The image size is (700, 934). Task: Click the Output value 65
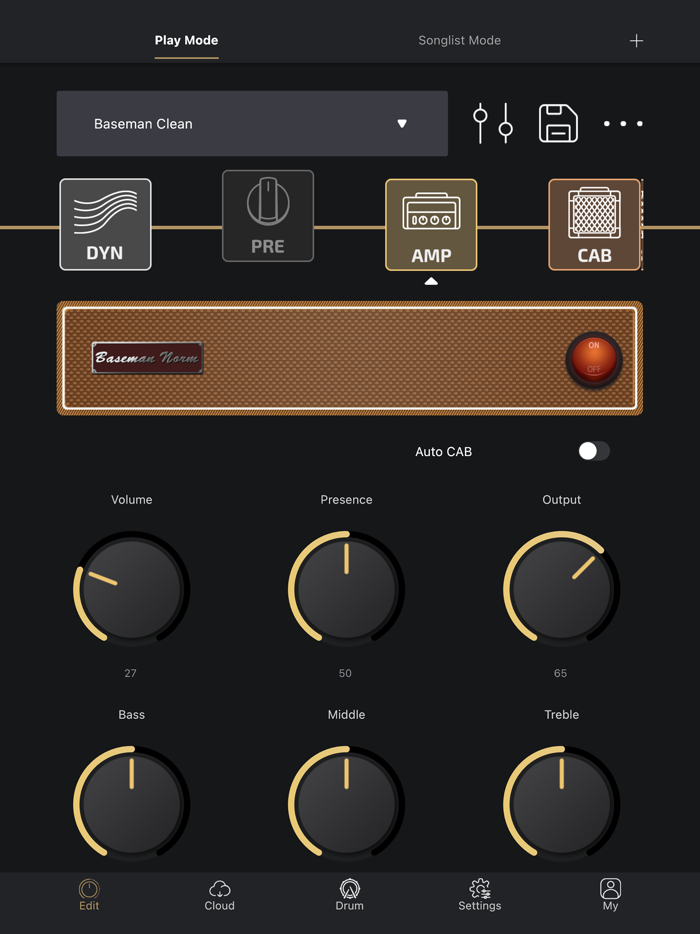pyautogui.click(x=561, y=673)
